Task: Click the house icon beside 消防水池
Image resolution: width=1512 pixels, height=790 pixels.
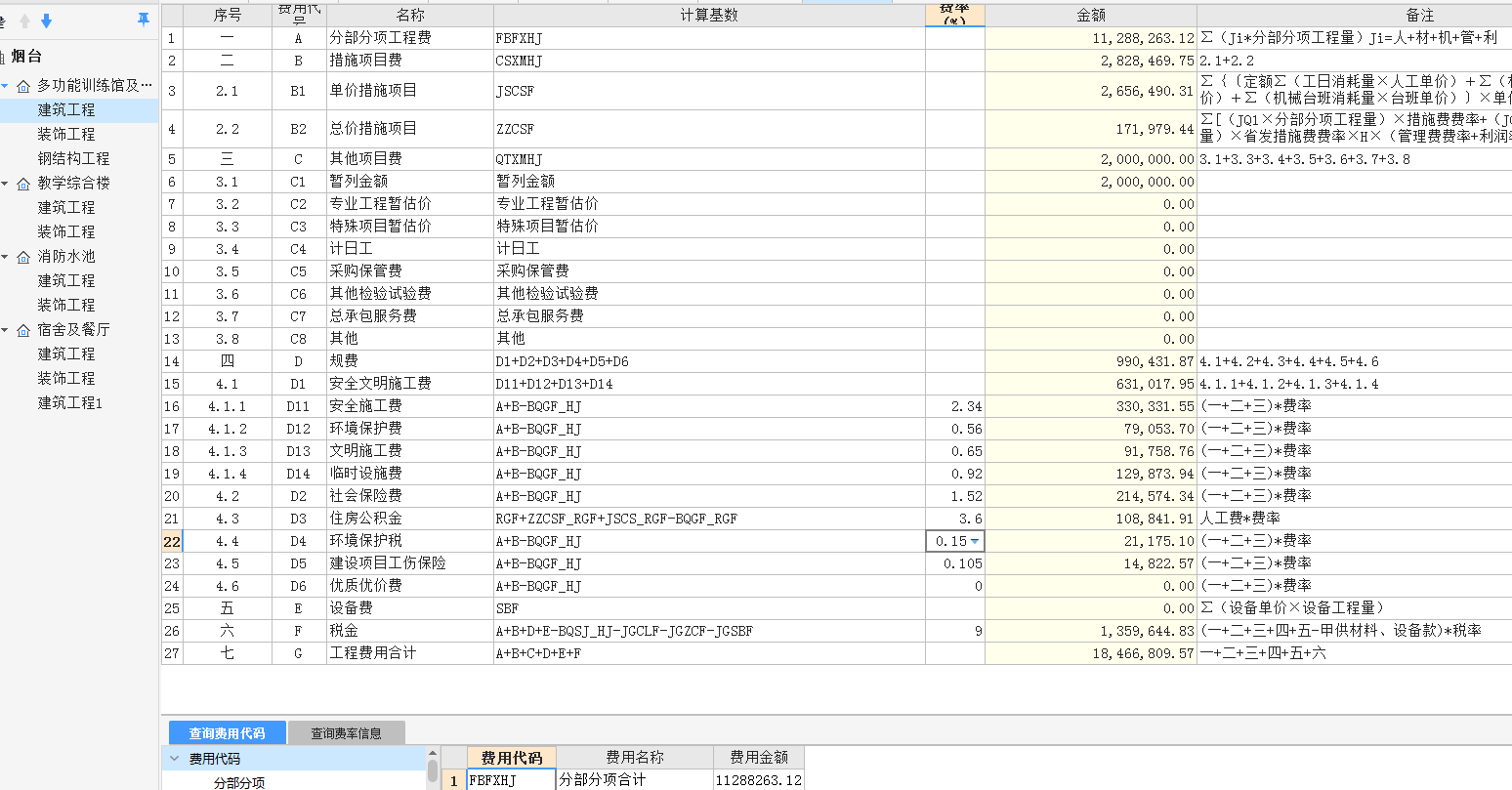Action: pos(23,257)
